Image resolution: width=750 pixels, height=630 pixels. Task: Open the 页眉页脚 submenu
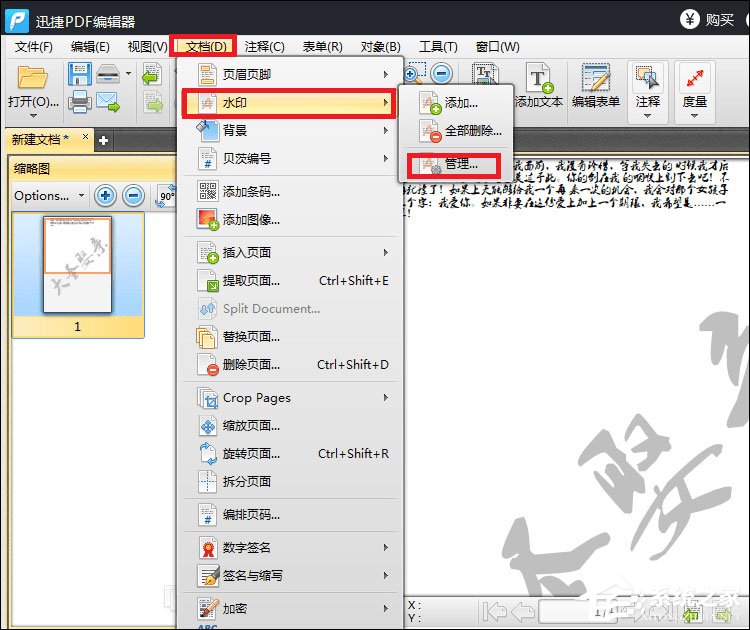(x=291, y=74)
